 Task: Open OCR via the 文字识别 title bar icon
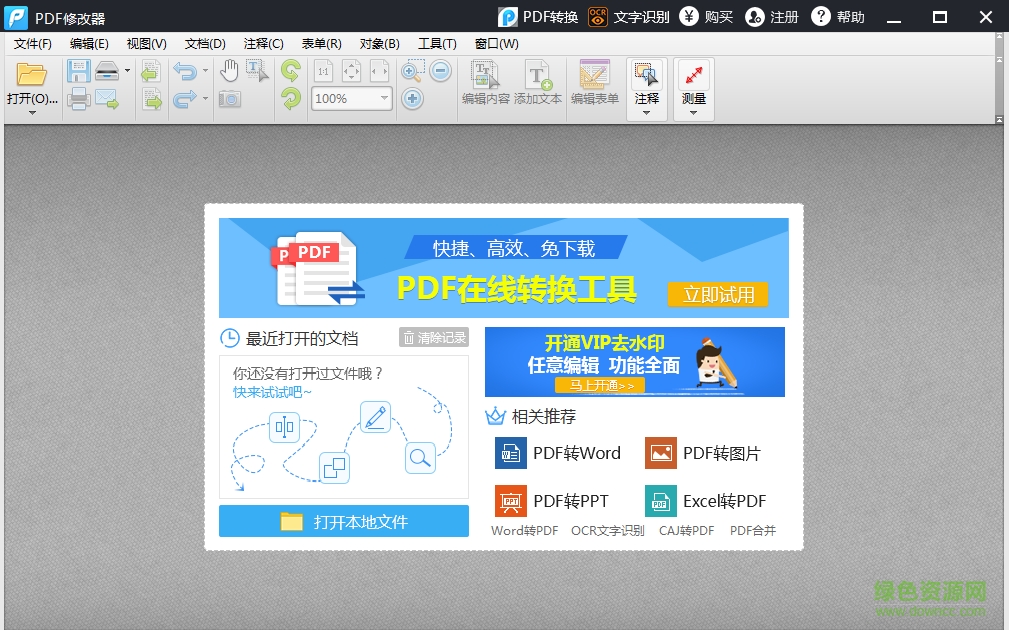[596, 16]
